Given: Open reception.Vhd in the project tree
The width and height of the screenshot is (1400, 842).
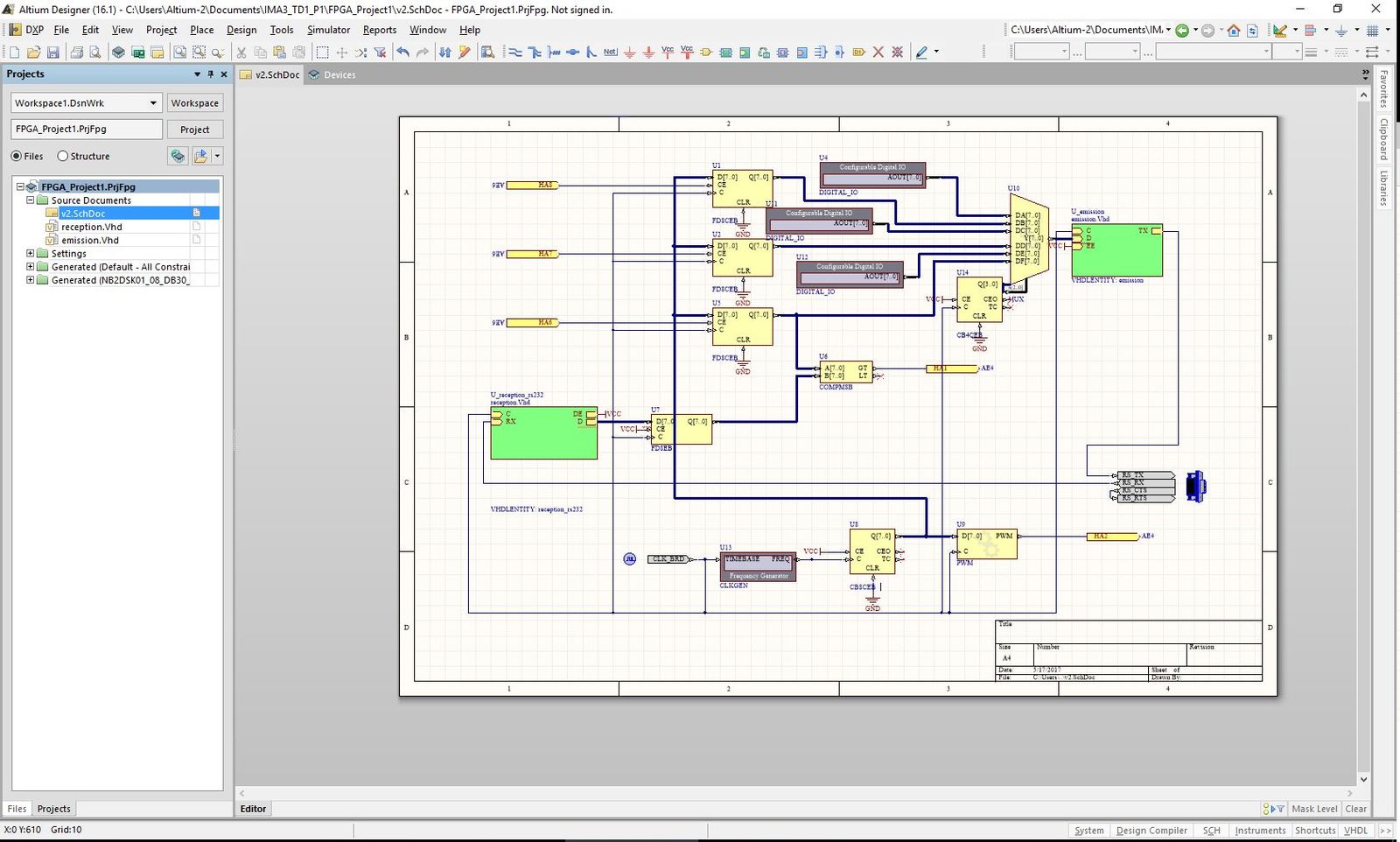Looking at the screenshot, I should 91,227.
